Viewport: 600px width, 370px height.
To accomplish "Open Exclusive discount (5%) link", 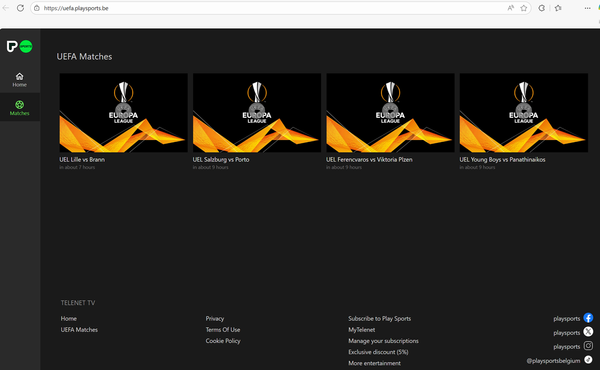I will (378, 352).
